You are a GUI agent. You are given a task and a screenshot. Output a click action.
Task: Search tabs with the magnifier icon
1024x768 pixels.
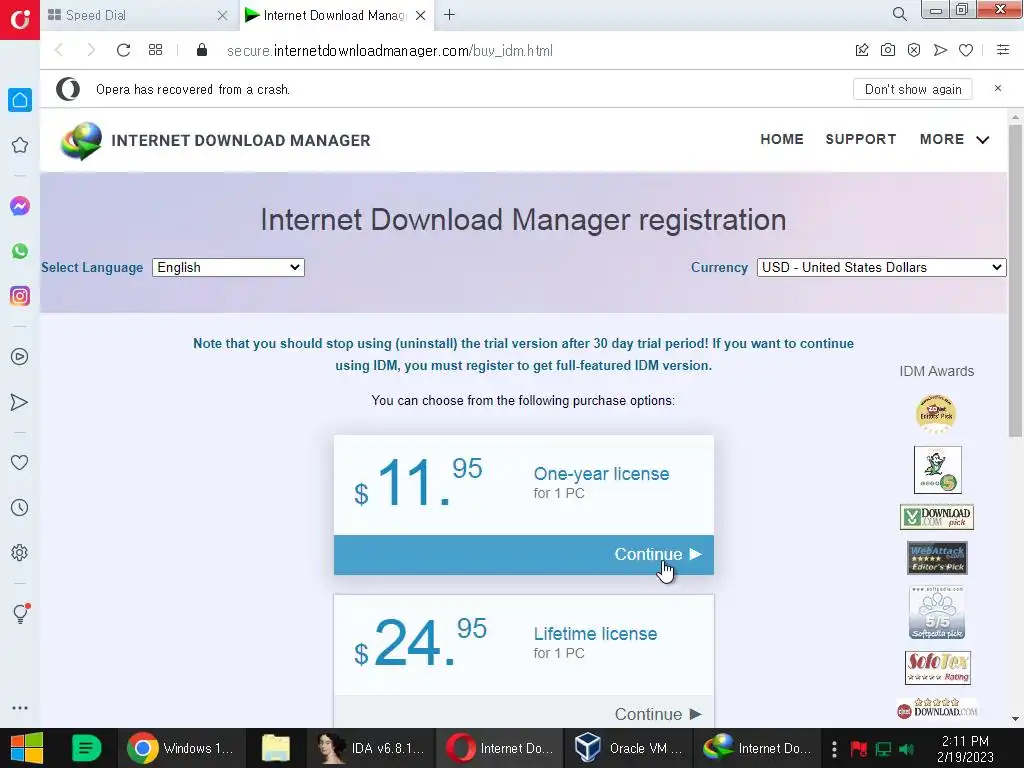pos(899,14)
